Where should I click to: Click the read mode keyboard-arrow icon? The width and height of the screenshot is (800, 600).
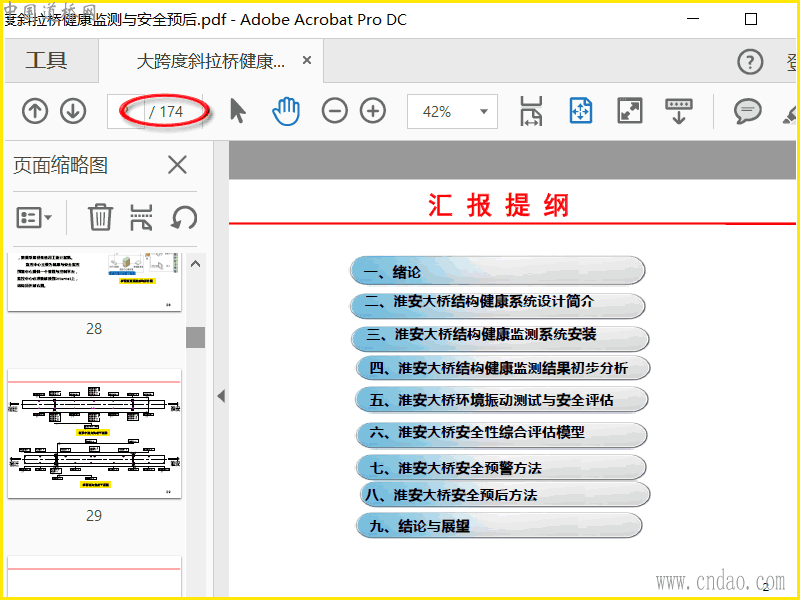(679, 111)
